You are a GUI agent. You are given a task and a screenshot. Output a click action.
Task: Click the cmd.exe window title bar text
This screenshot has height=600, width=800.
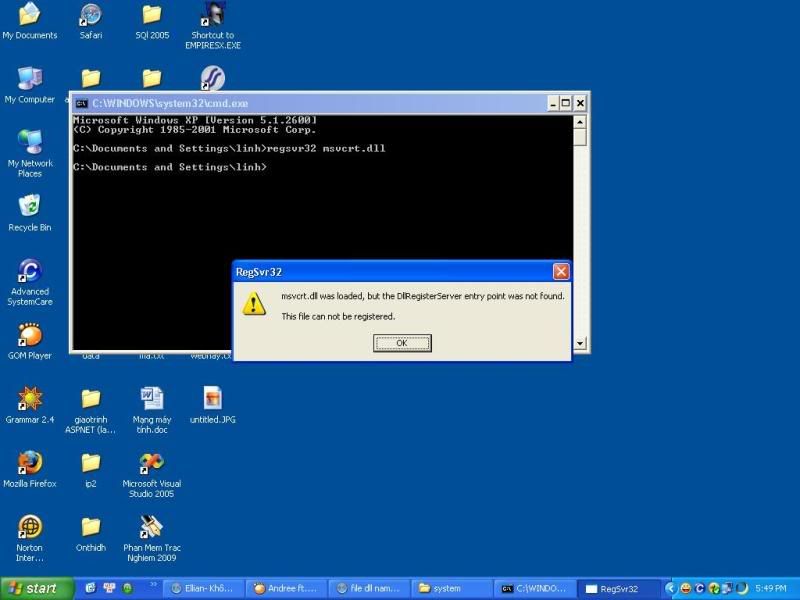point(170,104)
